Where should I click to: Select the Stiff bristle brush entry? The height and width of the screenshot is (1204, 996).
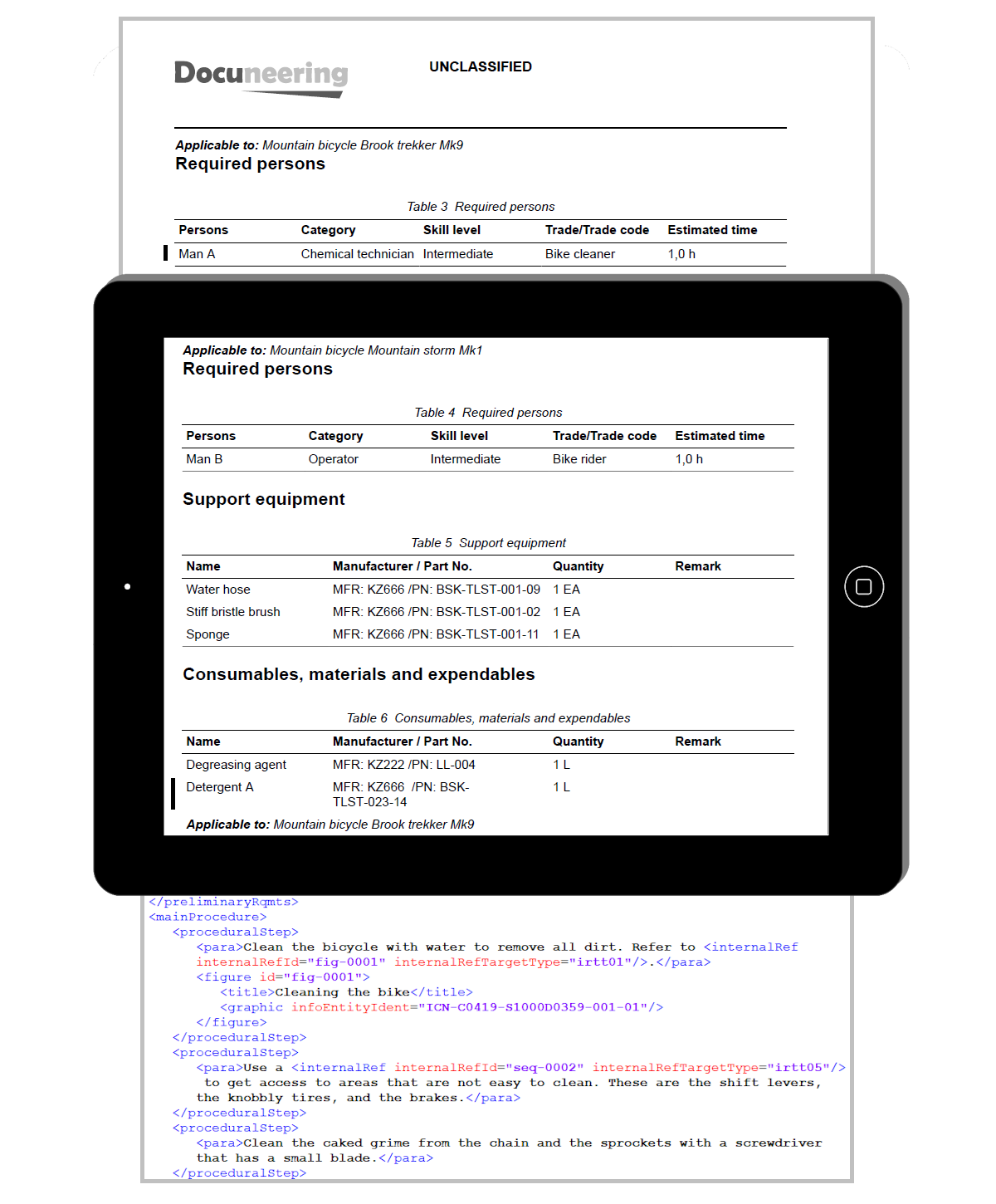(x=232, y=612)
